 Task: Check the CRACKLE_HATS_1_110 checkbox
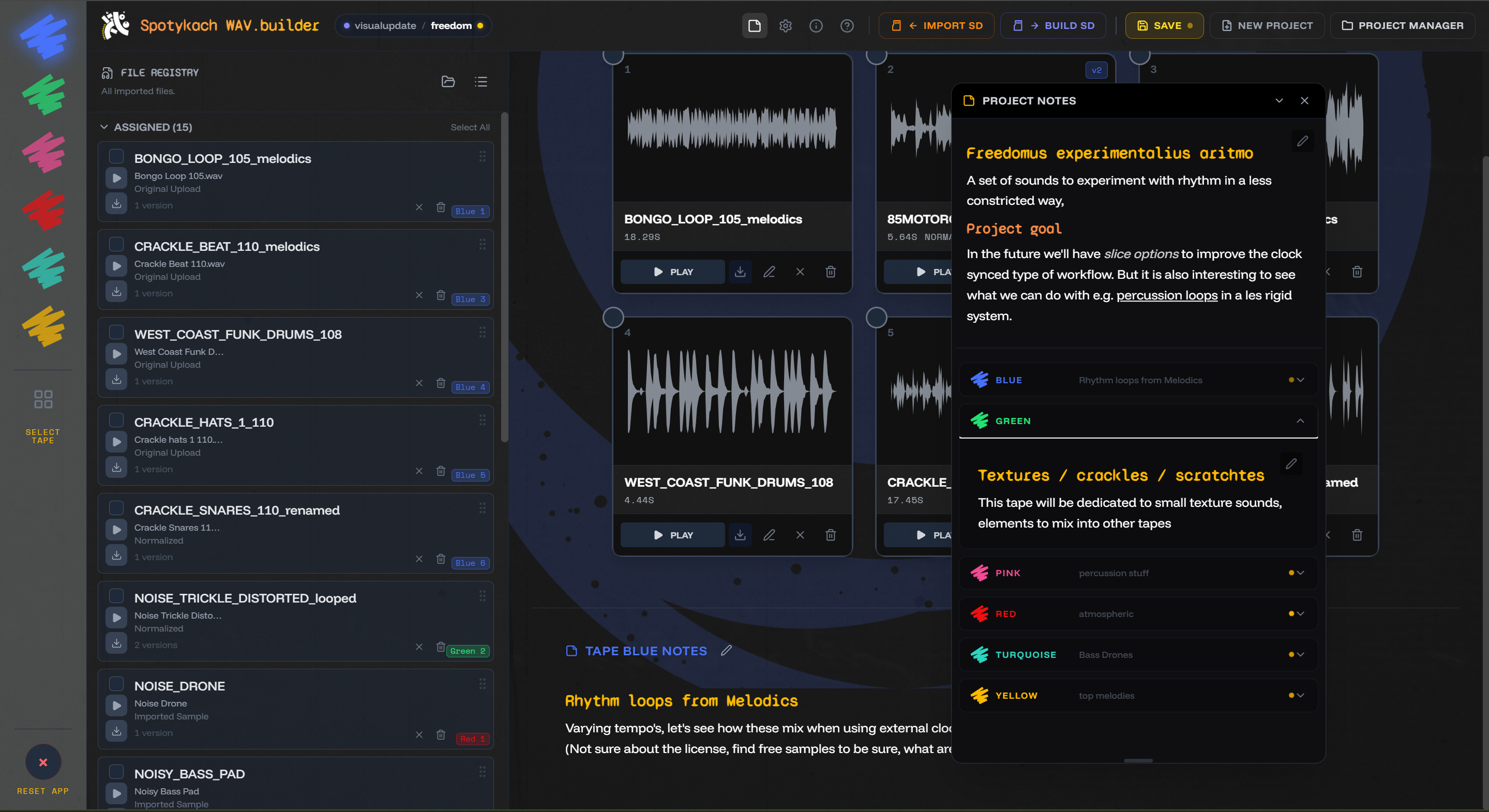coord(116,419)
